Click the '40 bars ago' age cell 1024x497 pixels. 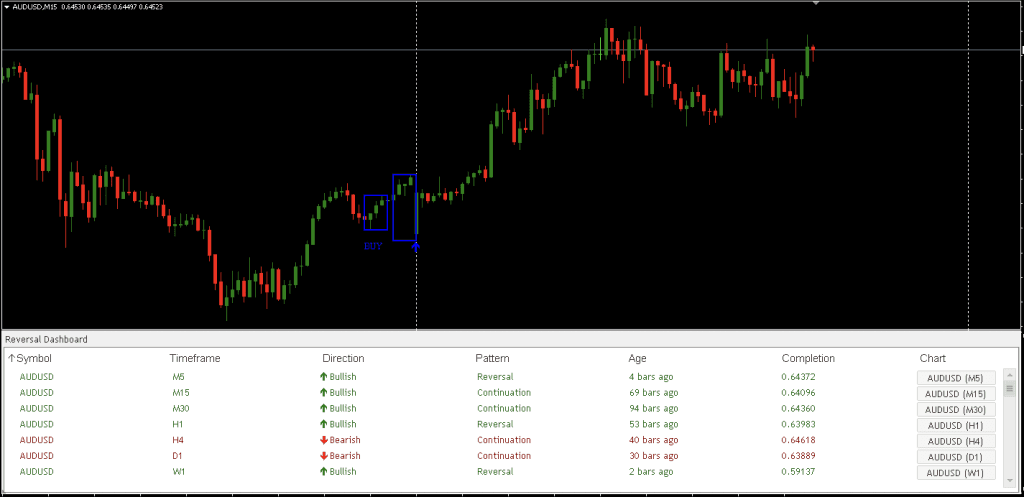(x=653, y=440)
